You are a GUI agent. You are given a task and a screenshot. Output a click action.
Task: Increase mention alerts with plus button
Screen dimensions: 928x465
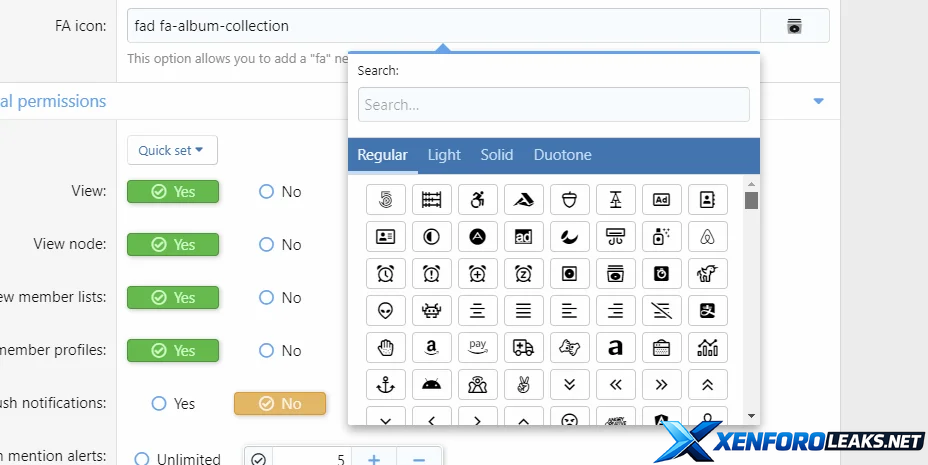pos(374,459)
